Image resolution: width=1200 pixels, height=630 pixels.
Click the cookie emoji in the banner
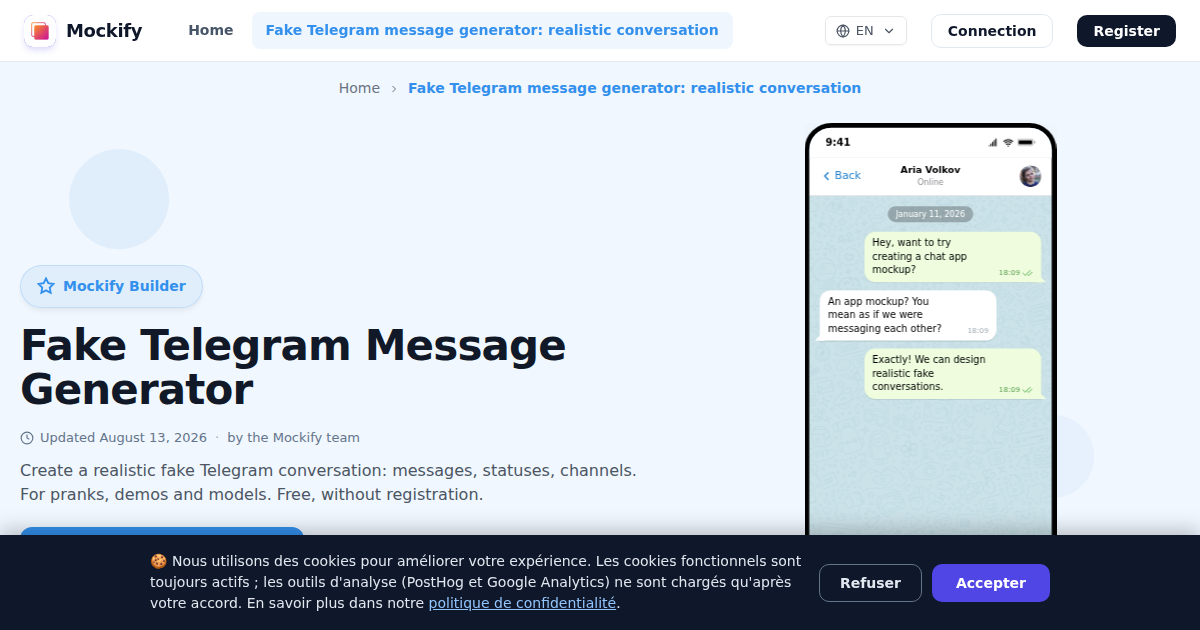click(x=158, y=561)
